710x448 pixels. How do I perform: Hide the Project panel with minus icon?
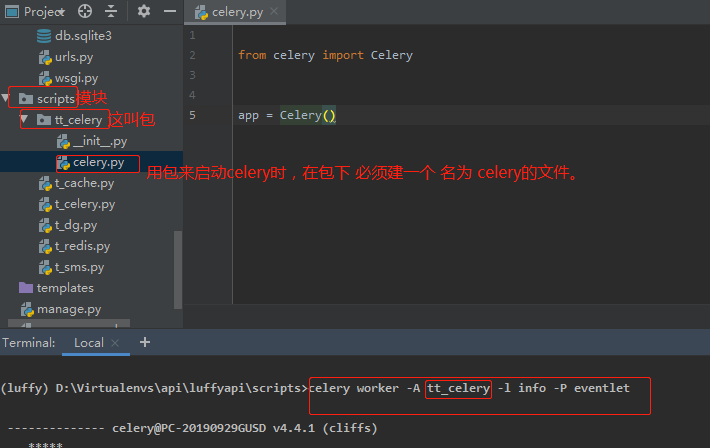click(x=170, y=11)
